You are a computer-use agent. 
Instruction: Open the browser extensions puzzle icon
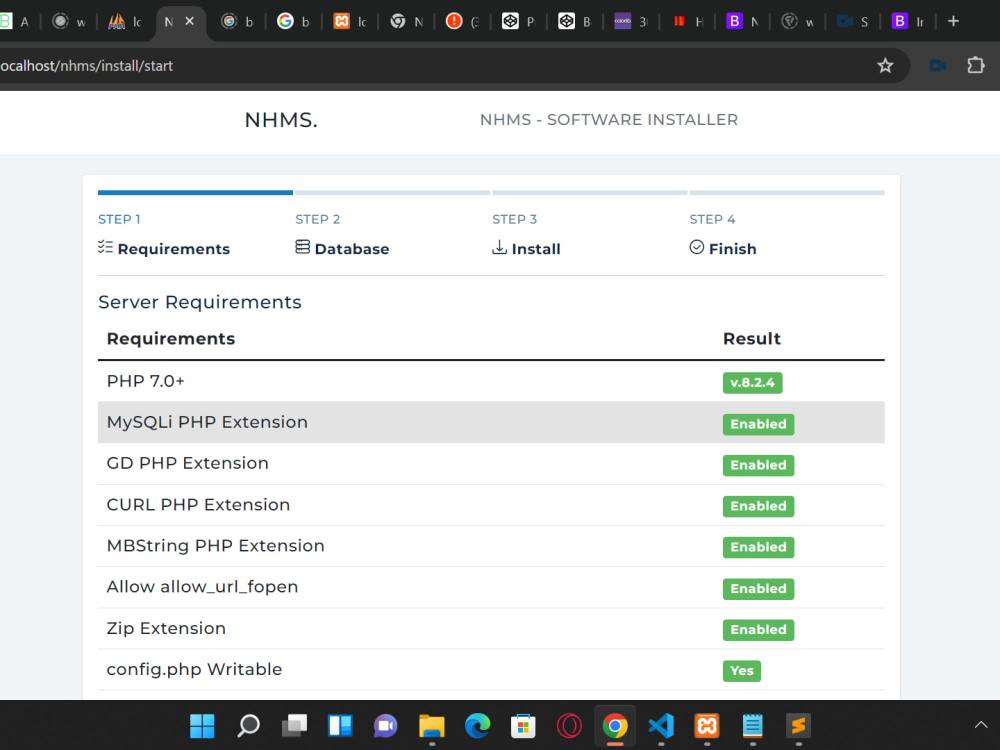pos(976,66)
